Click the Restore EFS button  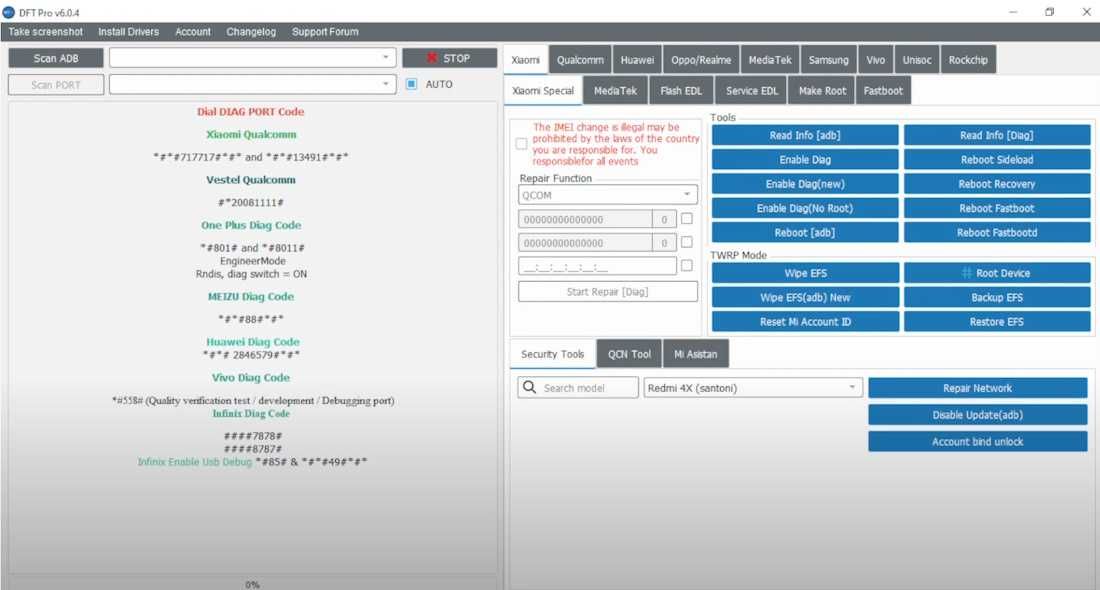[x=997, y=321]
